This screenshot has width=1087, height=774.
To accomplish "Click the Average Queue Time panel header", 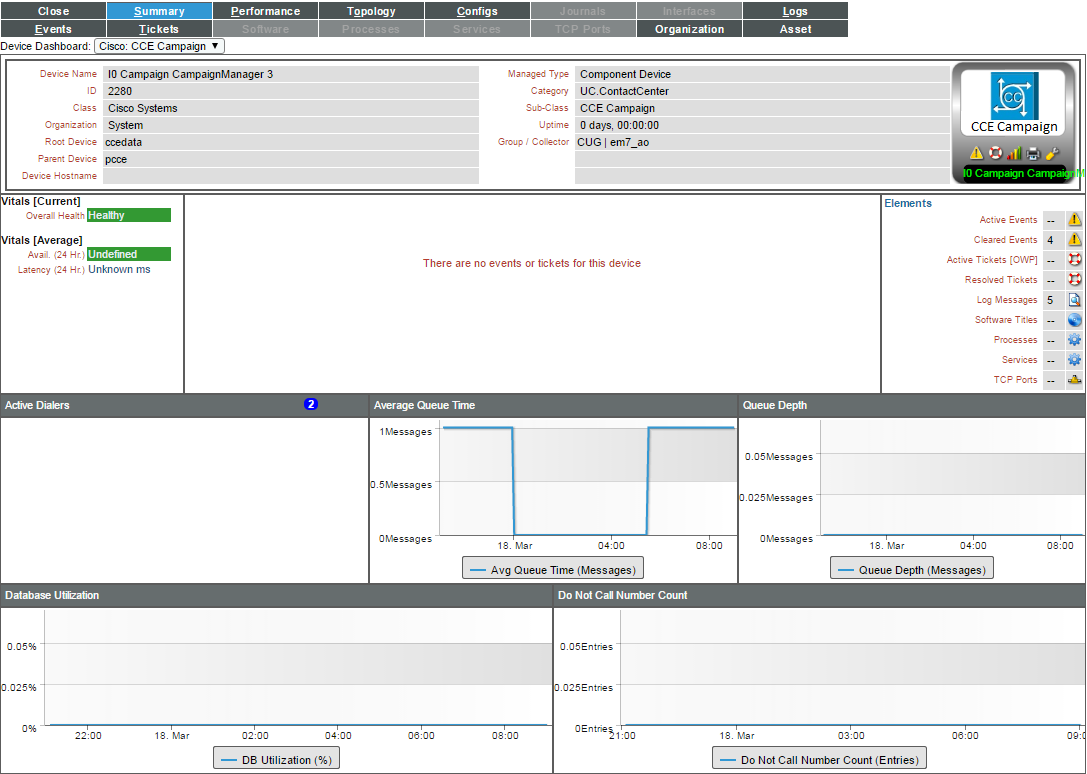I will point(553,405).
